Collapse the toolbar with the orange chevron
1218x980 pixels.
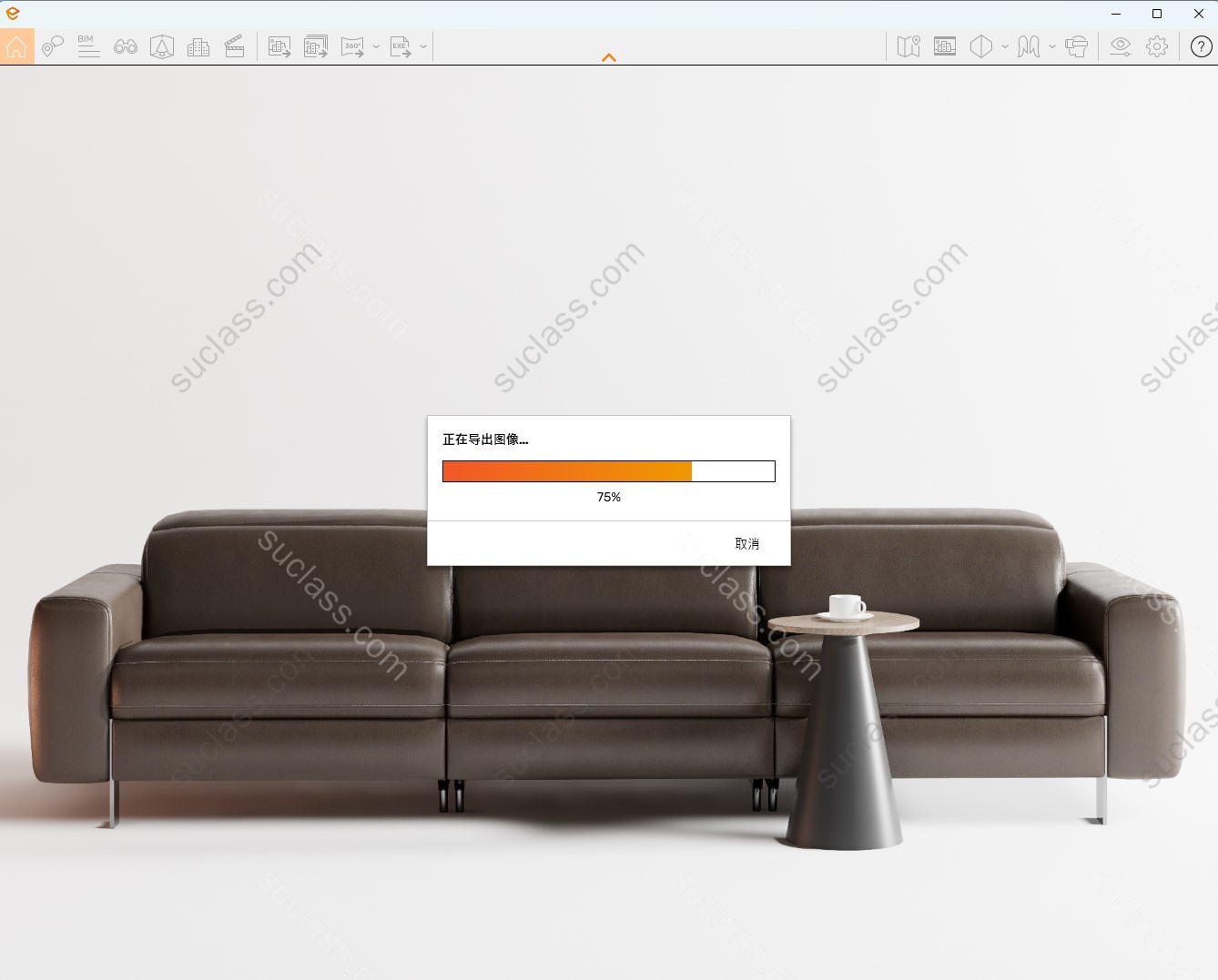coord(609,57)
